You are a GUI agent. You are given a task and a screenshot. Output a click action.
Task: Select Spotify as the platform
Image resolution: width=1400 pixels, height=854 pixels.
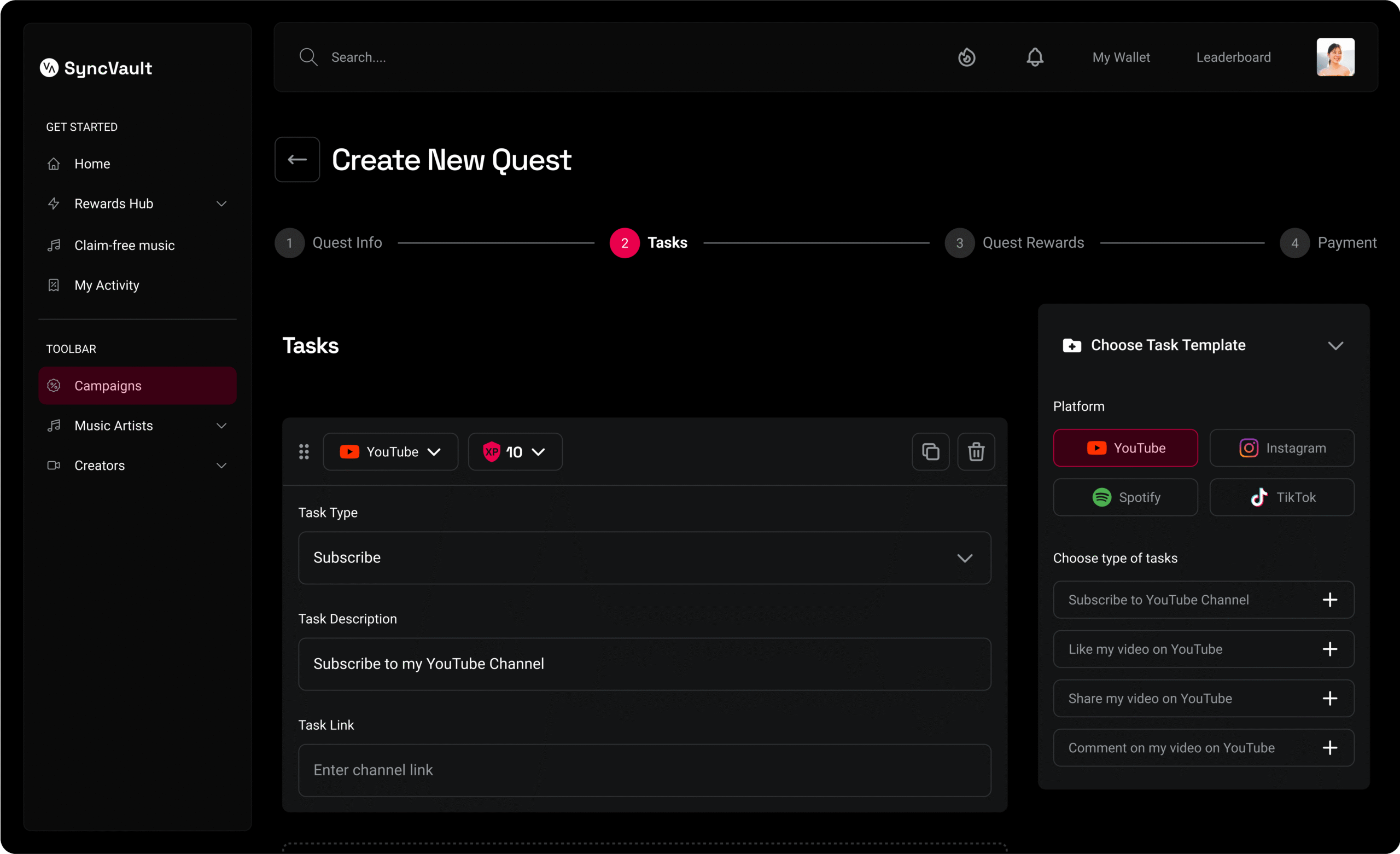(1125, 497)
